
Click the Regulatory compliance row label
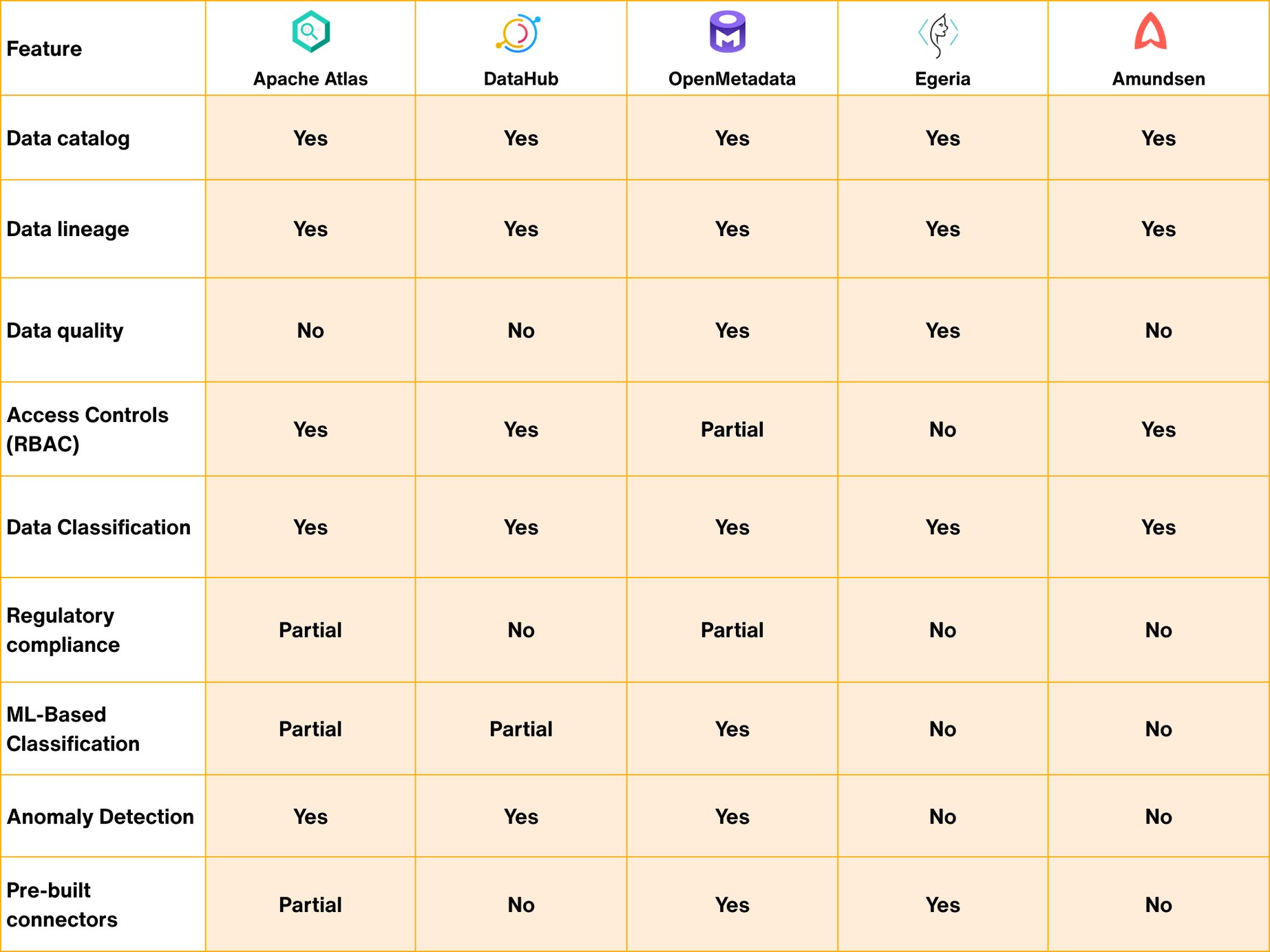coord(63,630)
